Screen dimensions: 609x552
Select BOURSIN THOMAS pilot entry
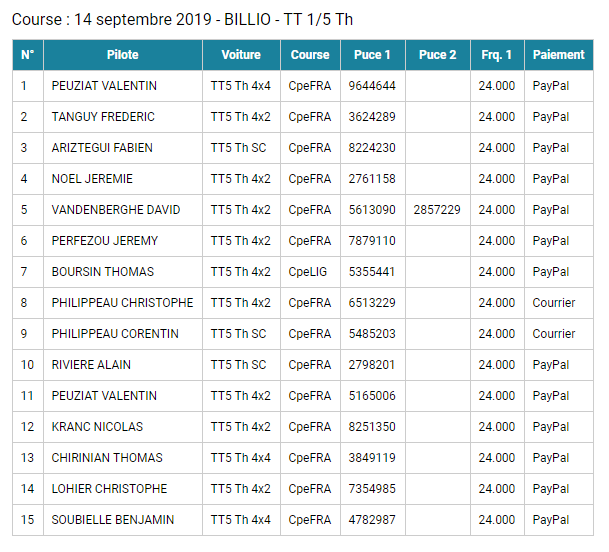click(103, 272)
